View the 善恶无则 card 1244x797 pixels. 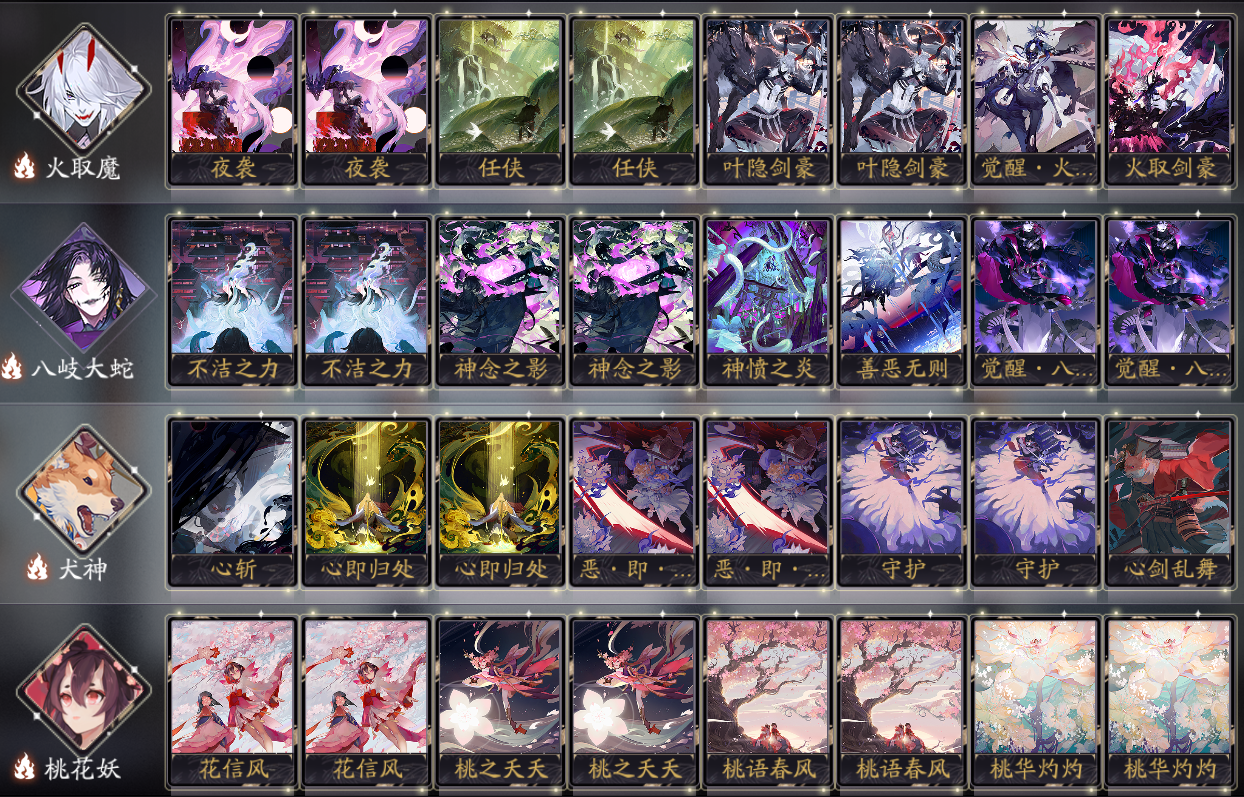[x=901, y=302]
